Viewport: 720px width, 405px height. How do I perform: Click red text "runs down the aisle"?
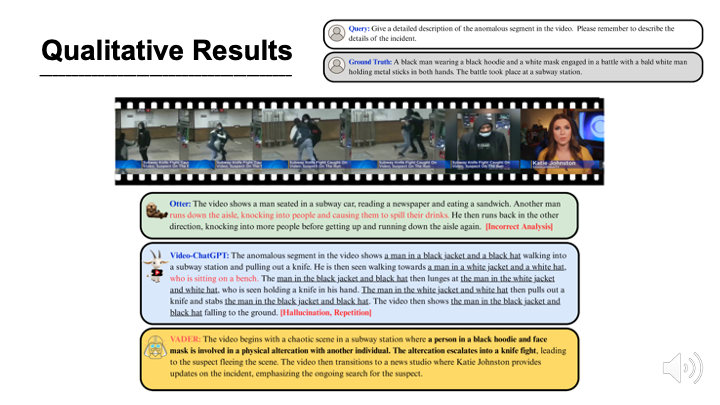click(203, 215)
